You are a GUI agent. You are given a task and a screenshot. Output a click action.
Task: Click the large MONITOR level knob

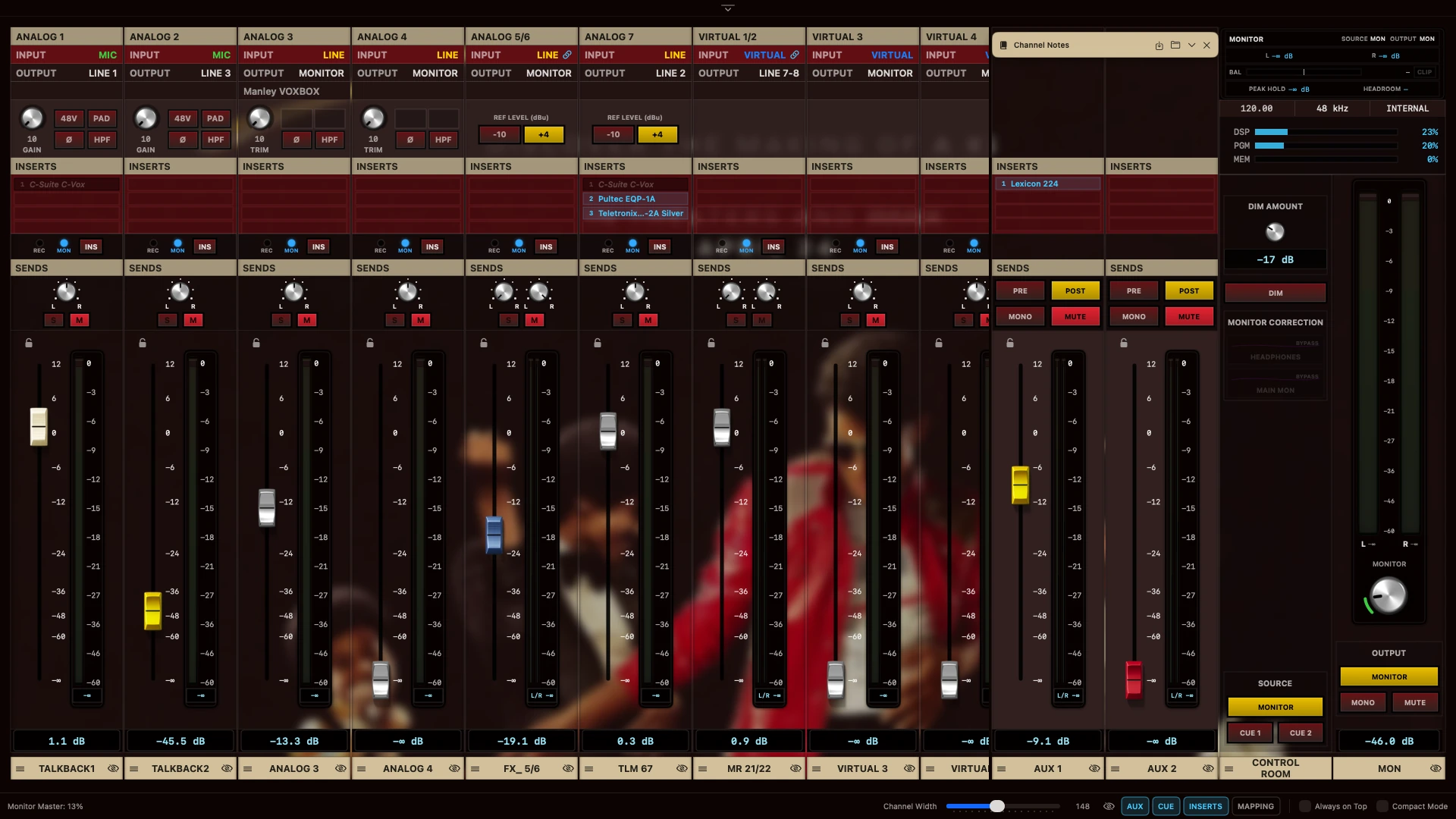tap(1389, 595)
